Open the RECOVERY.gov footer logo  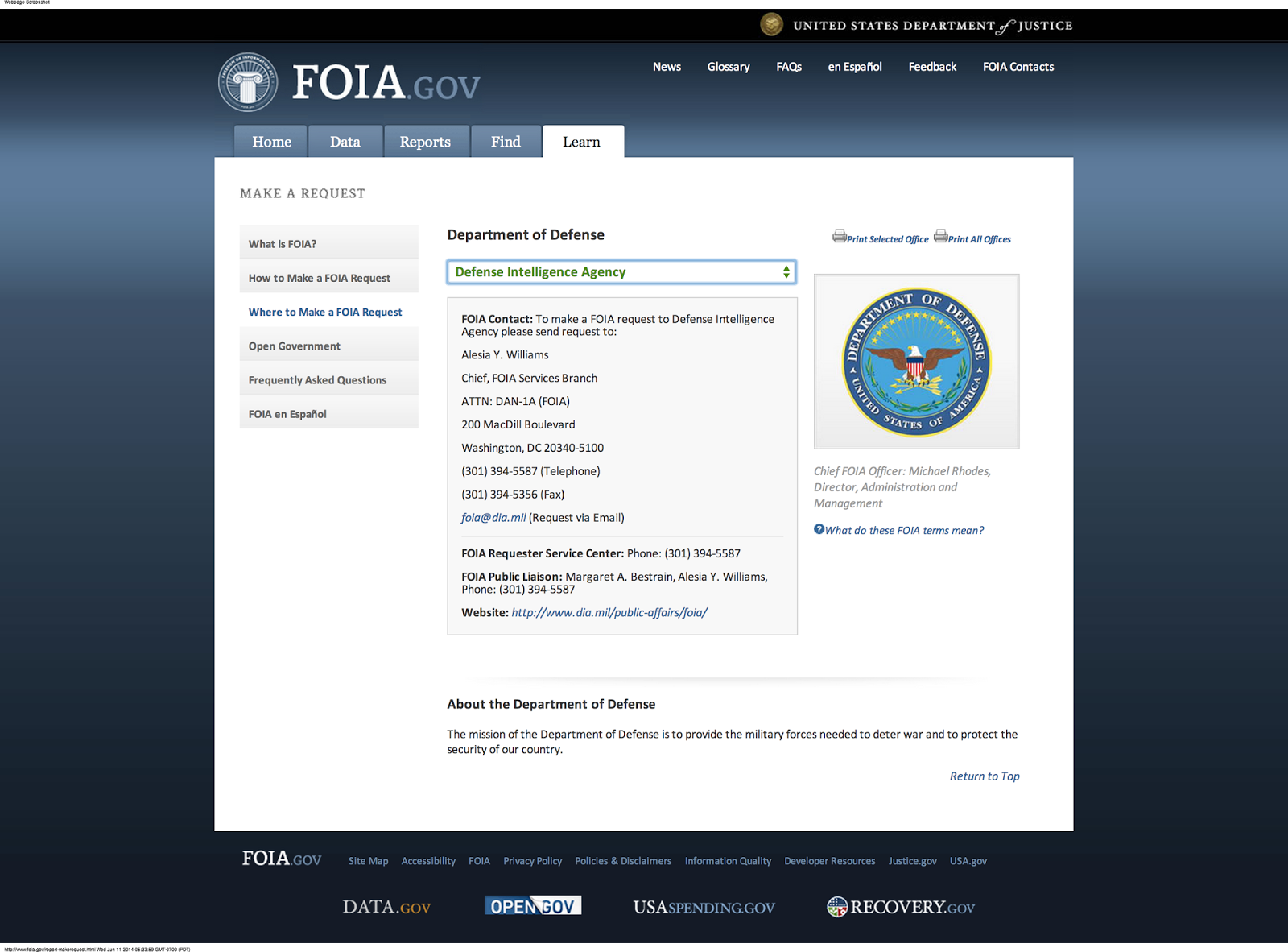coord(901,907)
